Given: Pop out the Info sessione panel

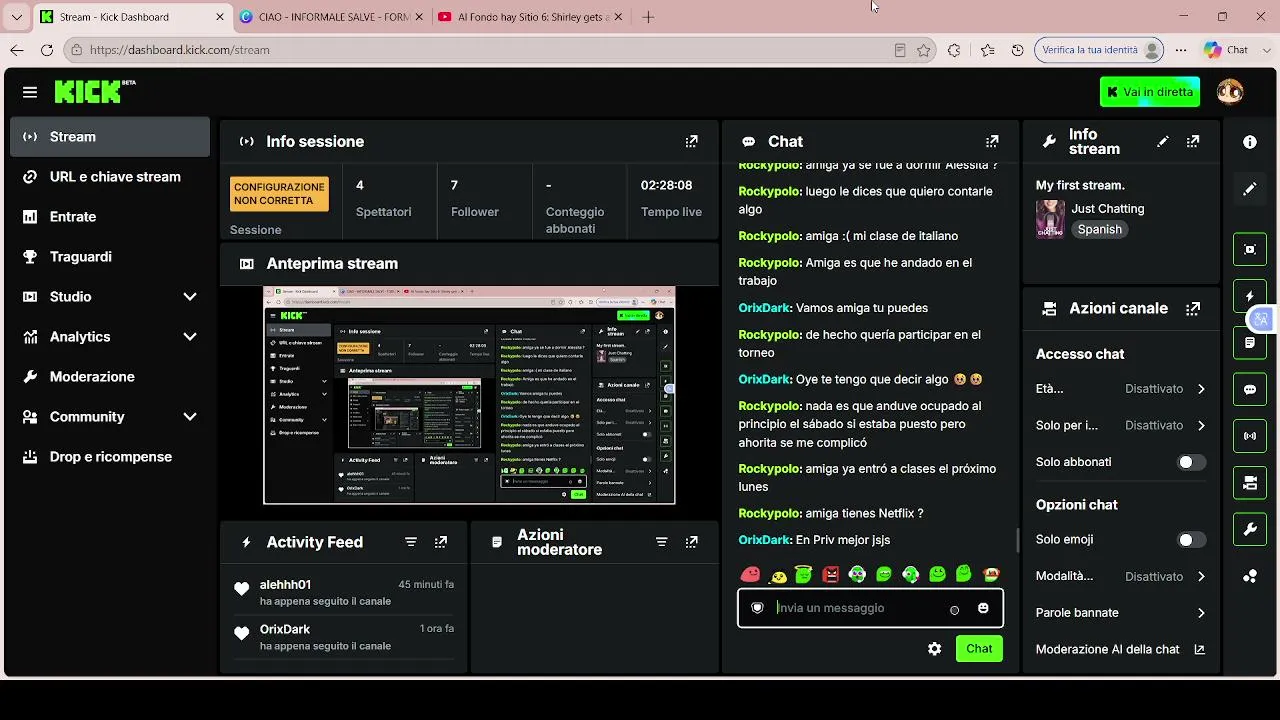Looking at the screenshot, I should pyautogui.click(x=691, y=142).
